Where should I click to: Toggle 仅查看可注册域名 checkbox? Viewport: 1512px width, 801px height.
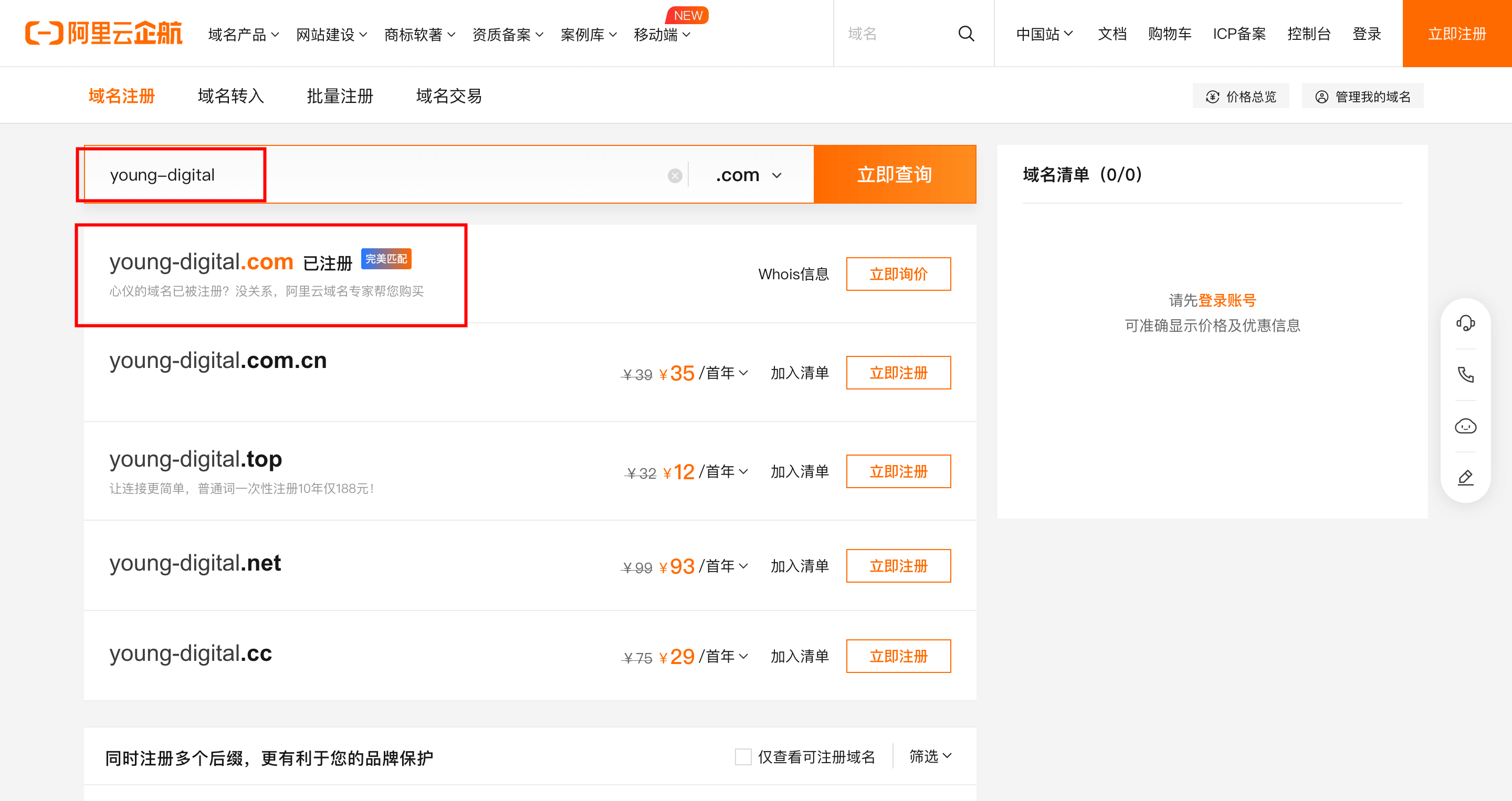tap(743, 756)
